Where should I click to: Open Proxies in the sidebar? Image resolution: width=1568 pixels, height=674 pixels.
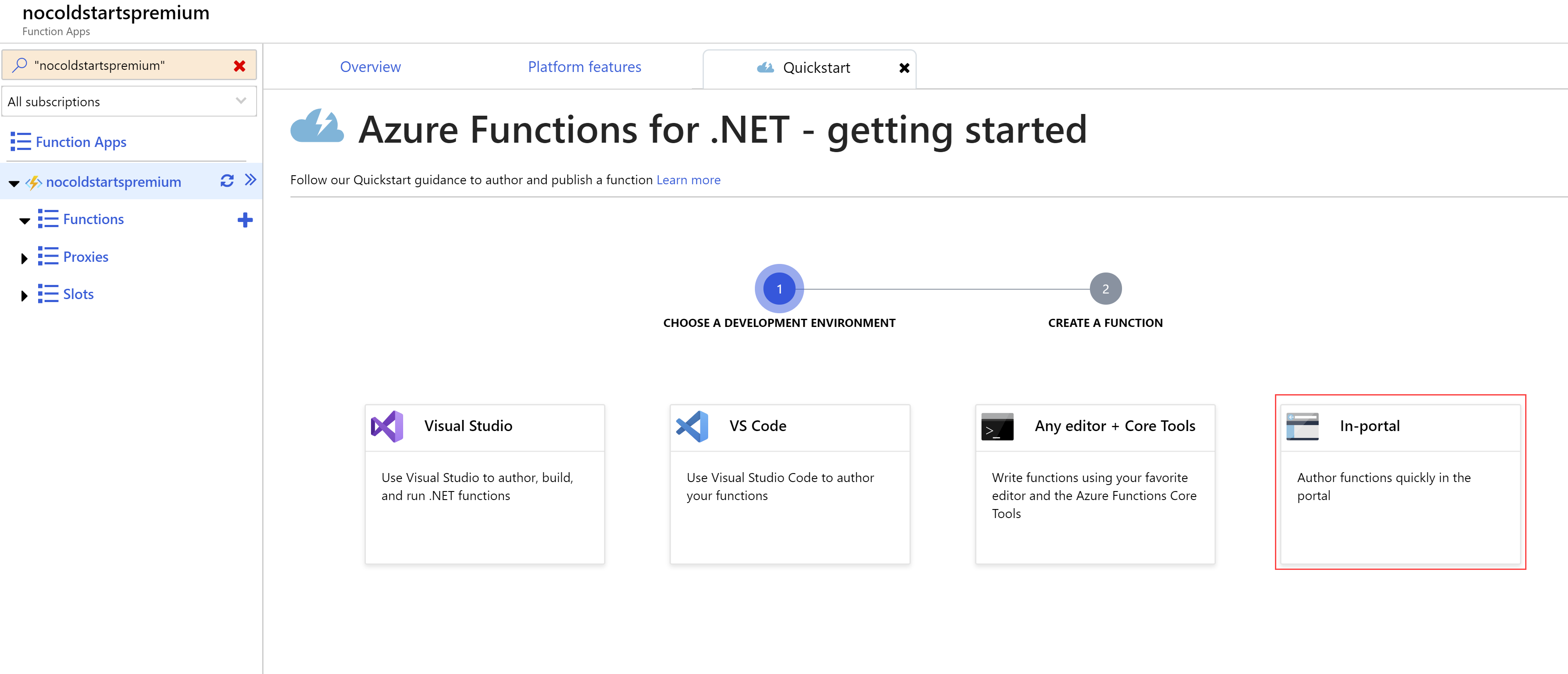point(86,257)
